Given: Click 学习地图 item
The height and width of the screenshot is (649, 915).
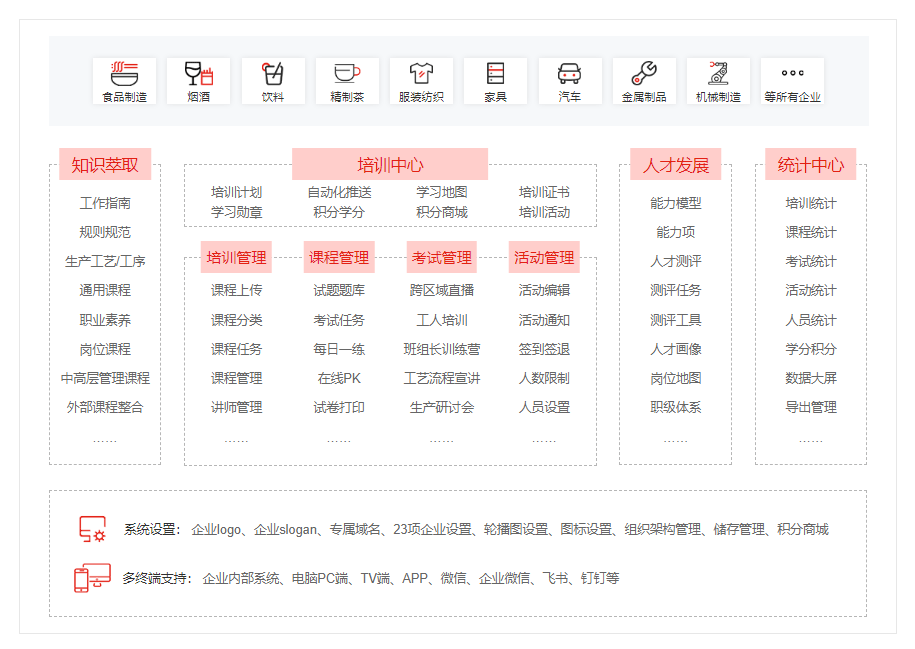Looking at the screenshot, I should (x=442, y=192).
